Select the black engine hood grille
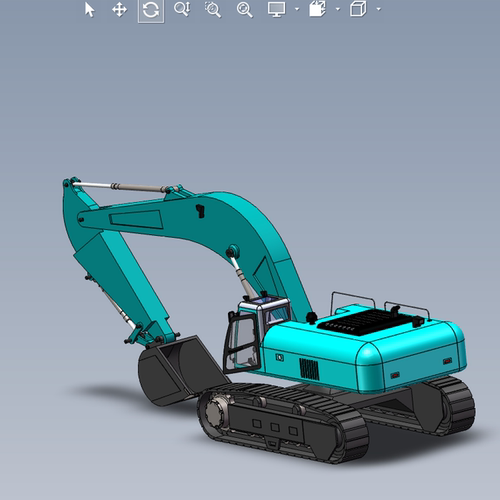 367,322
